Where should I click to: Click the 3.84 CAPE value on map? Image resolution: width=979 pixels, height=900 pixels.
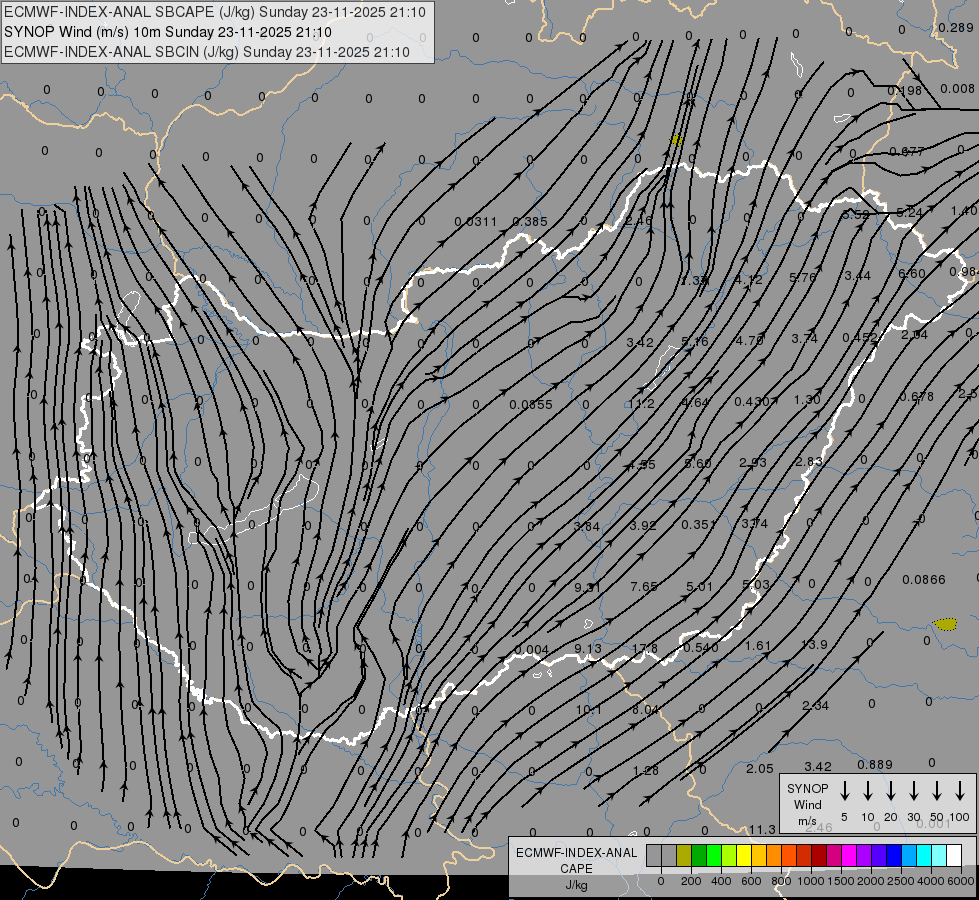point(587,527)
